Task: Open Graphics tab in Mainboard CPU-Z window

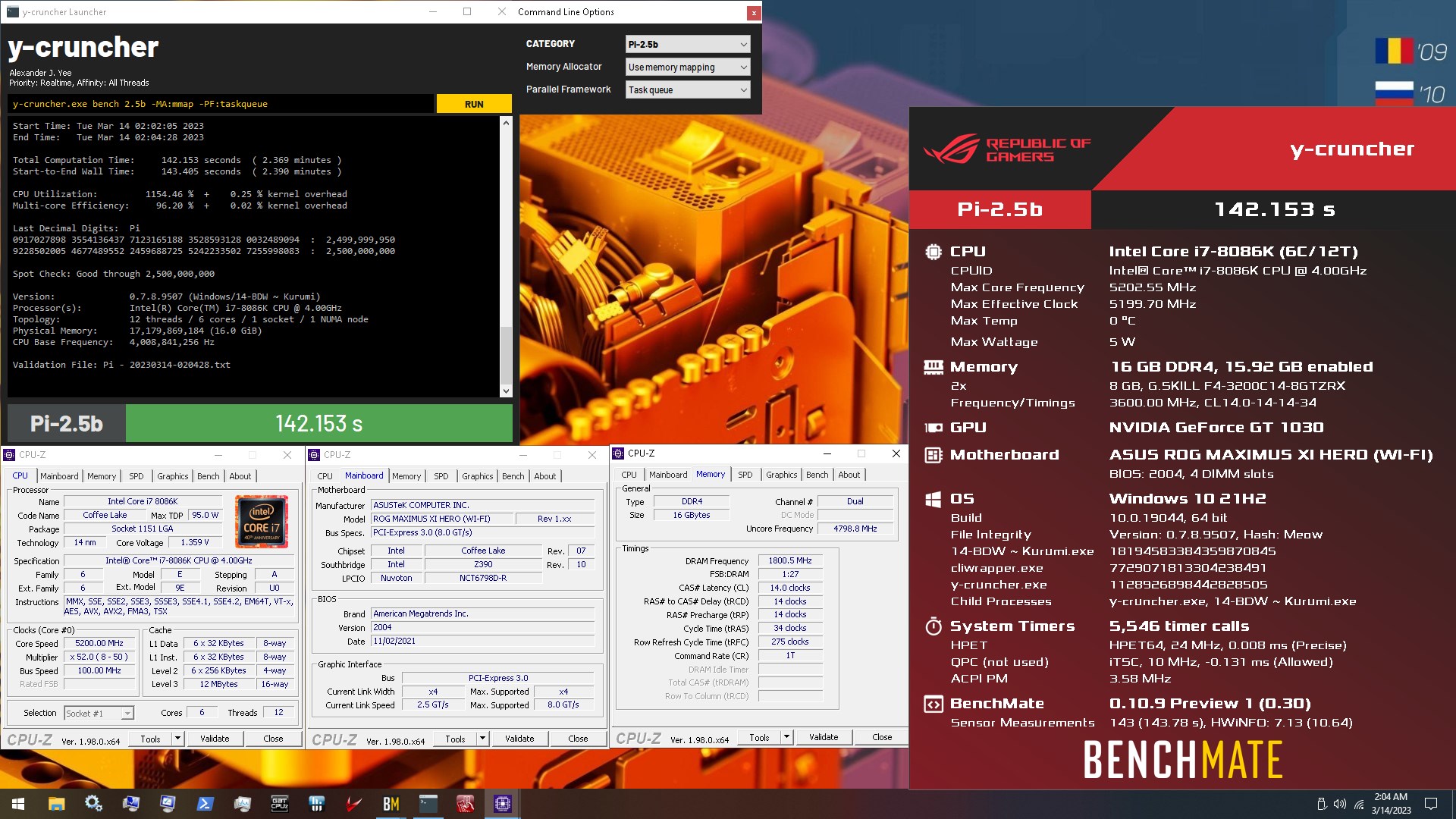Action: click(x=478, y=476)
